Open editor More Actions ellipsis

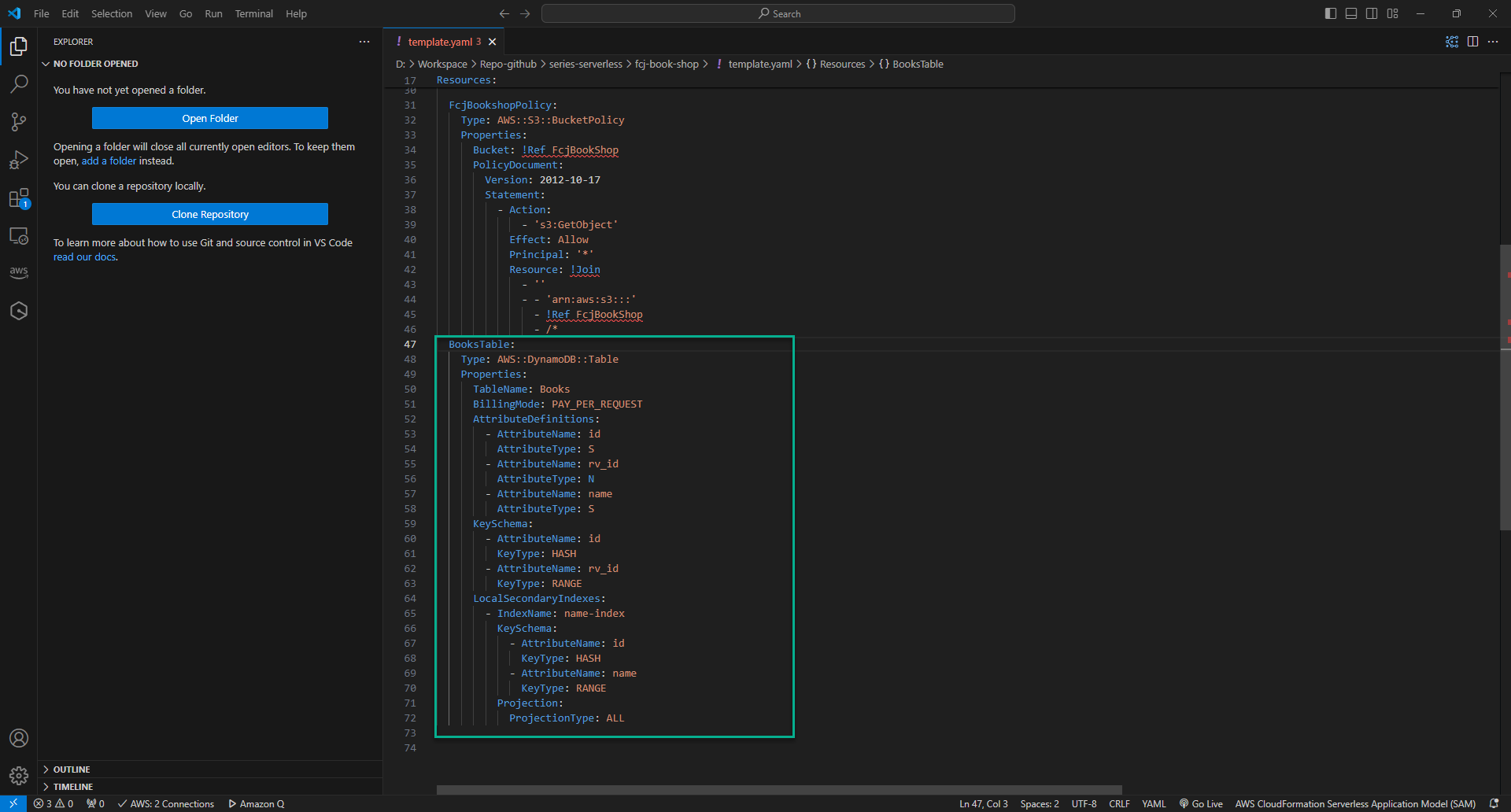click(1493, 42)
